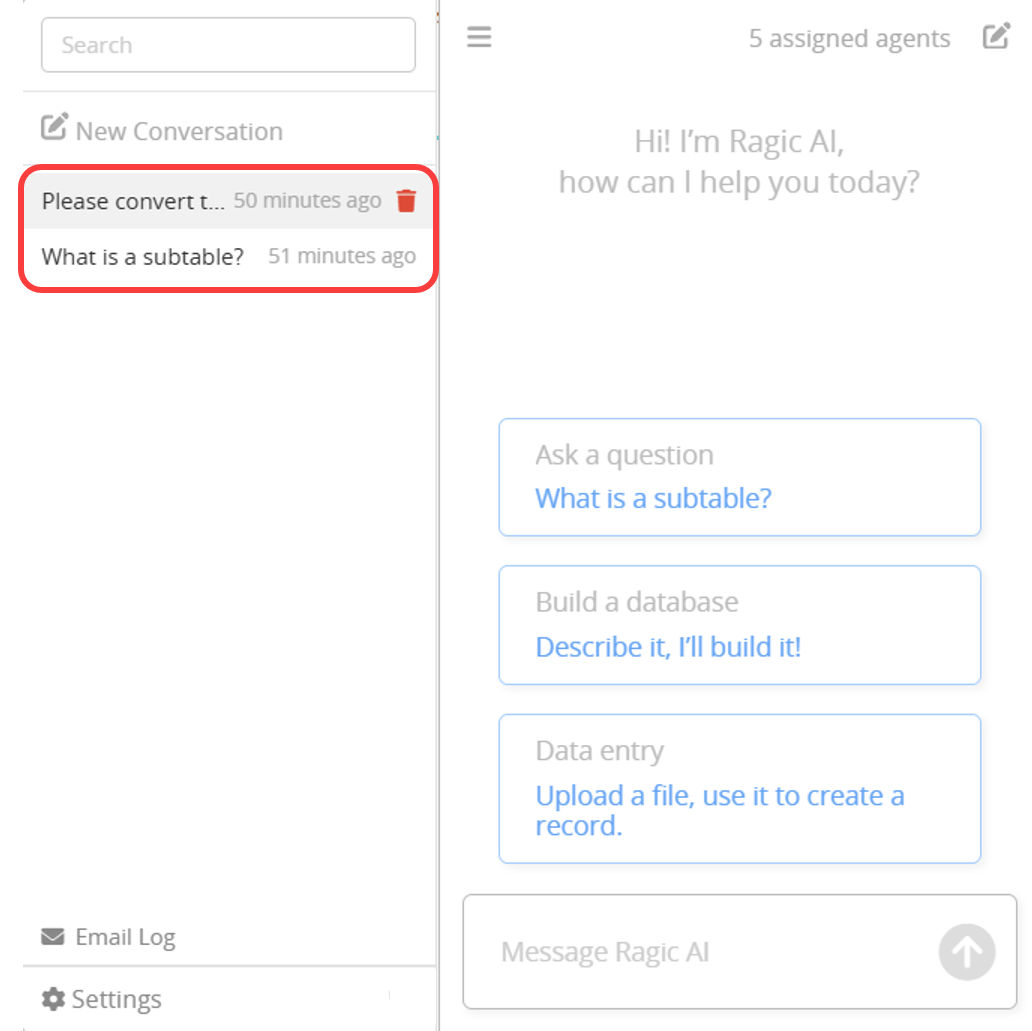Click in the Search conversations field
The width and height of the screenshot is (1032, 1031).
(228, 45)
